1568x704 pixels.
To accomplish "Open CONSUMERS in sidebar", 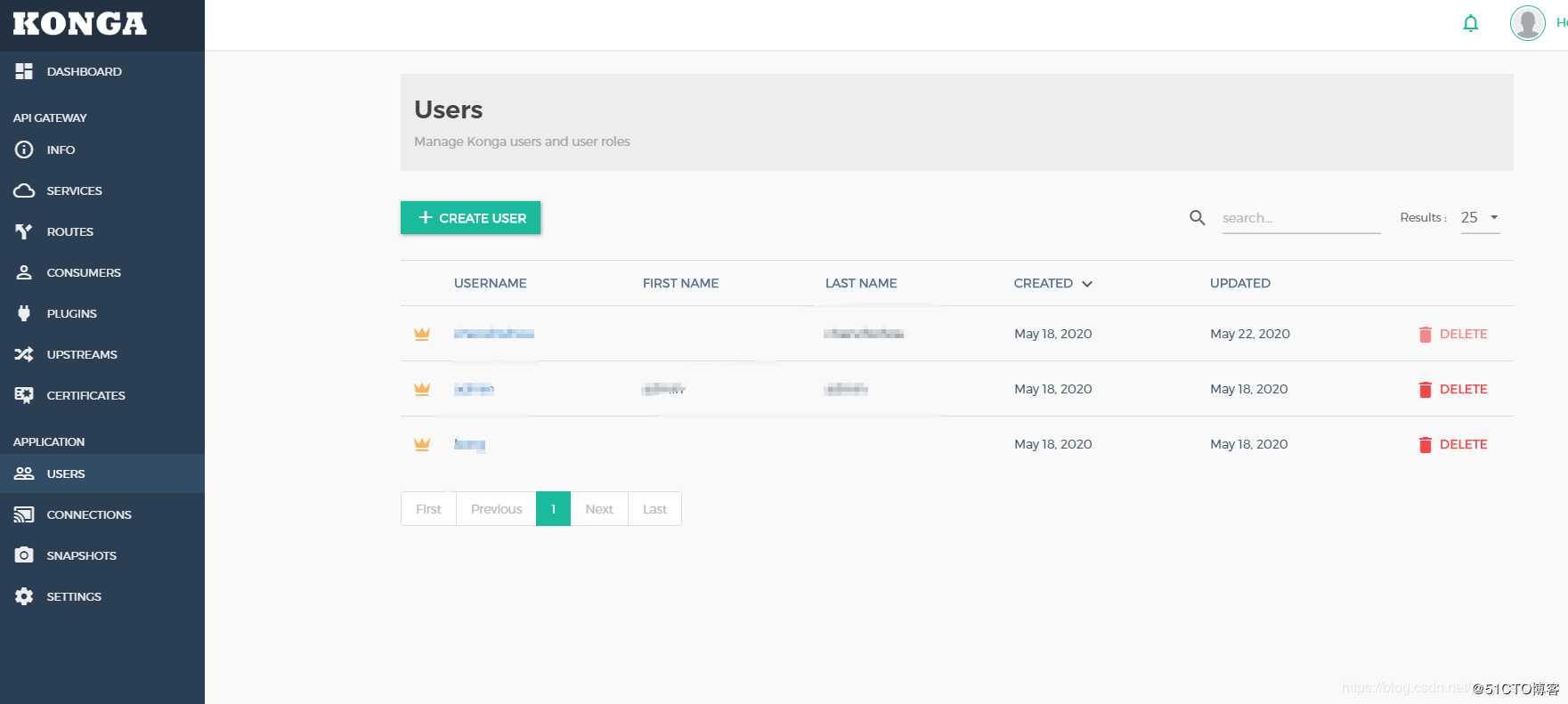I will (102, 272).
